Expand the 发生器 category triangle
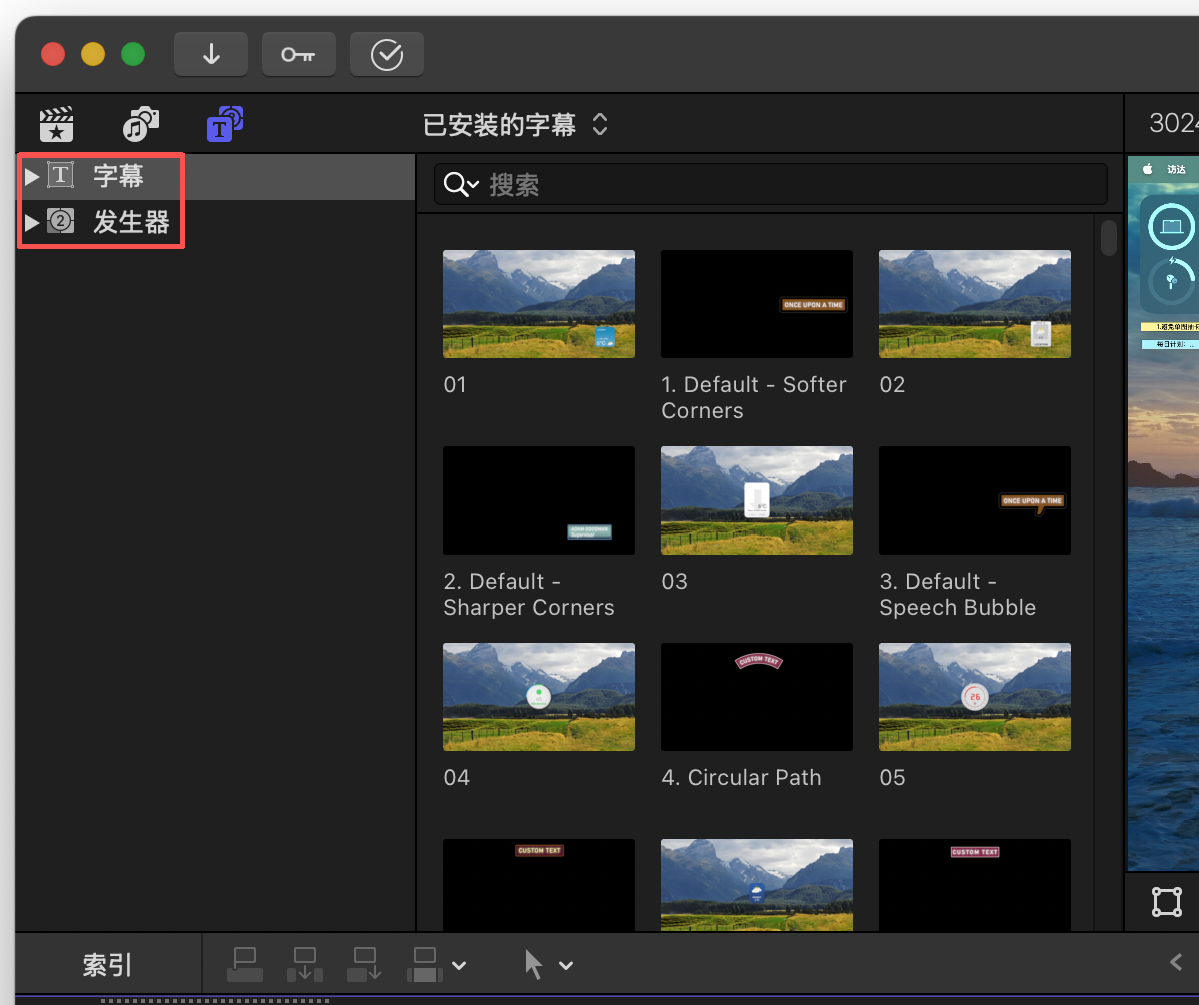Screen dimensions: 1199x1005 click(x=32, y=223)
